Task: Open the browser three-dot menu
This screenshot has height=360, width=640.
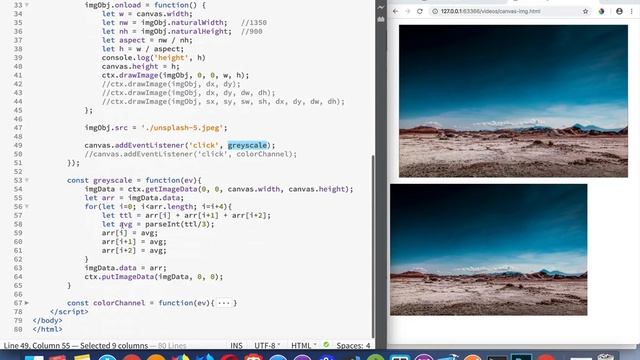Action: pyautogui.click(x=631, y=11)
